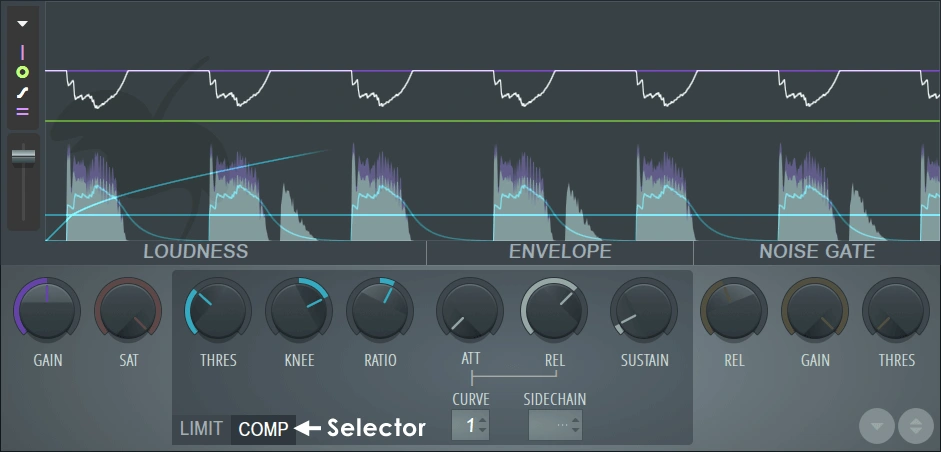Click the Noise Gate REL knob
Viewport: 941px width, 452px height.
coord(734,310)
